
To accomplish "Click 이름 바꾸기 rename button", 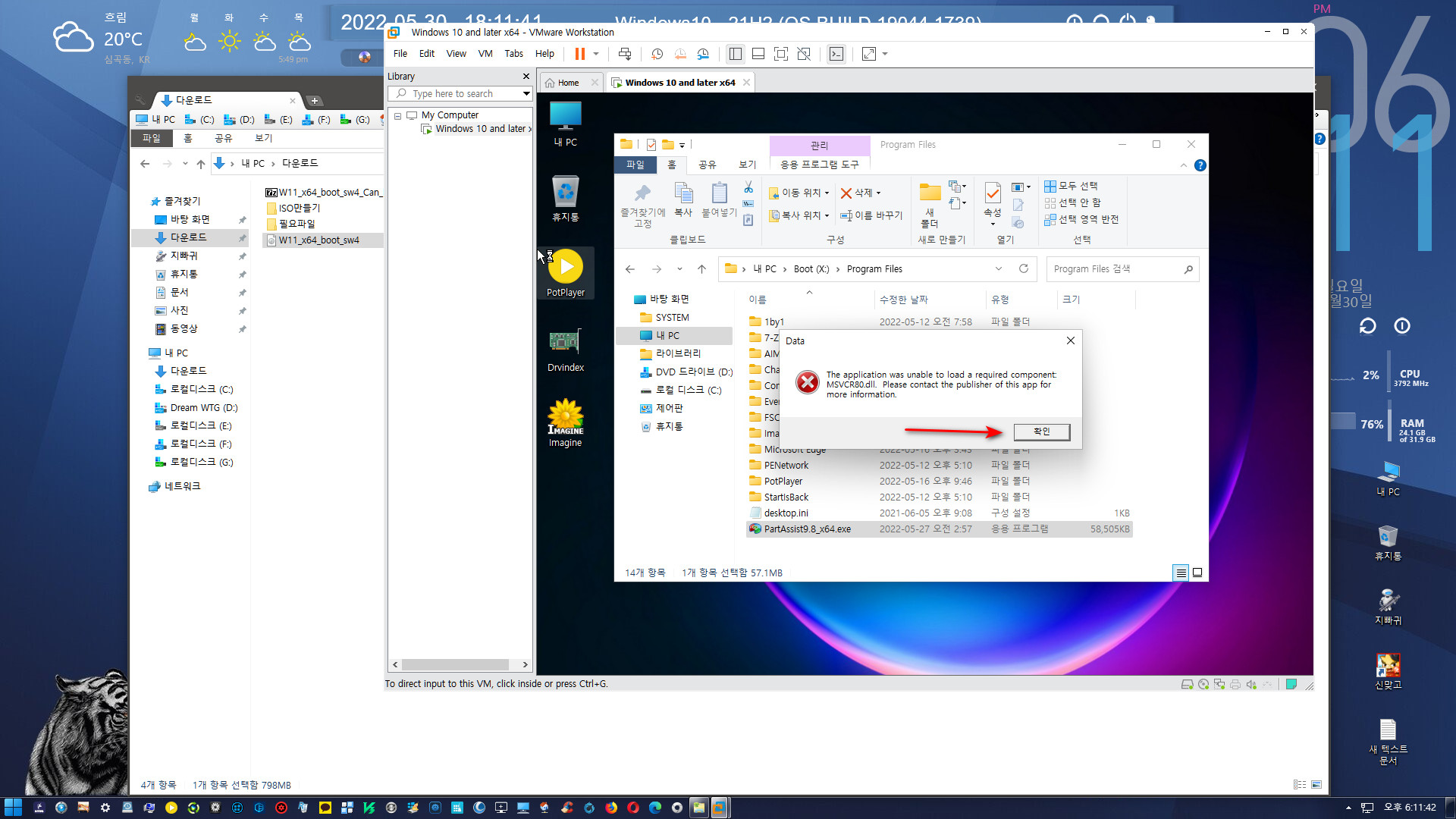I will 871,215.
